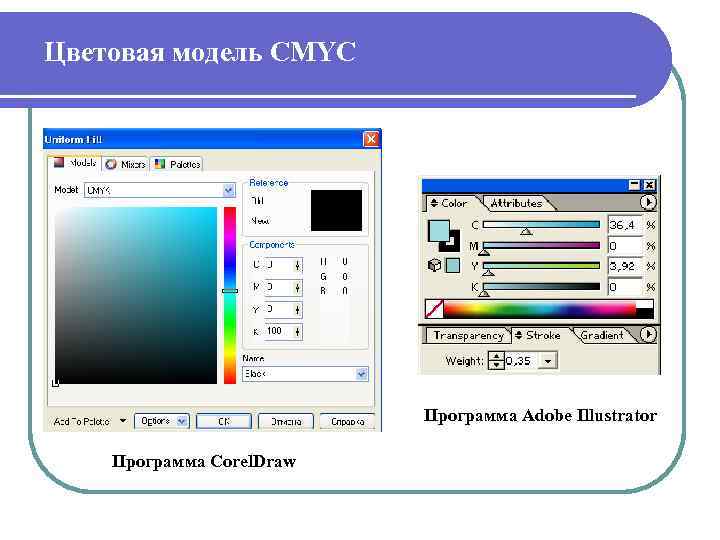The image size is (720, 540).
Task: Close the Illustrator Color palette
Action: (x=649, y=185)
